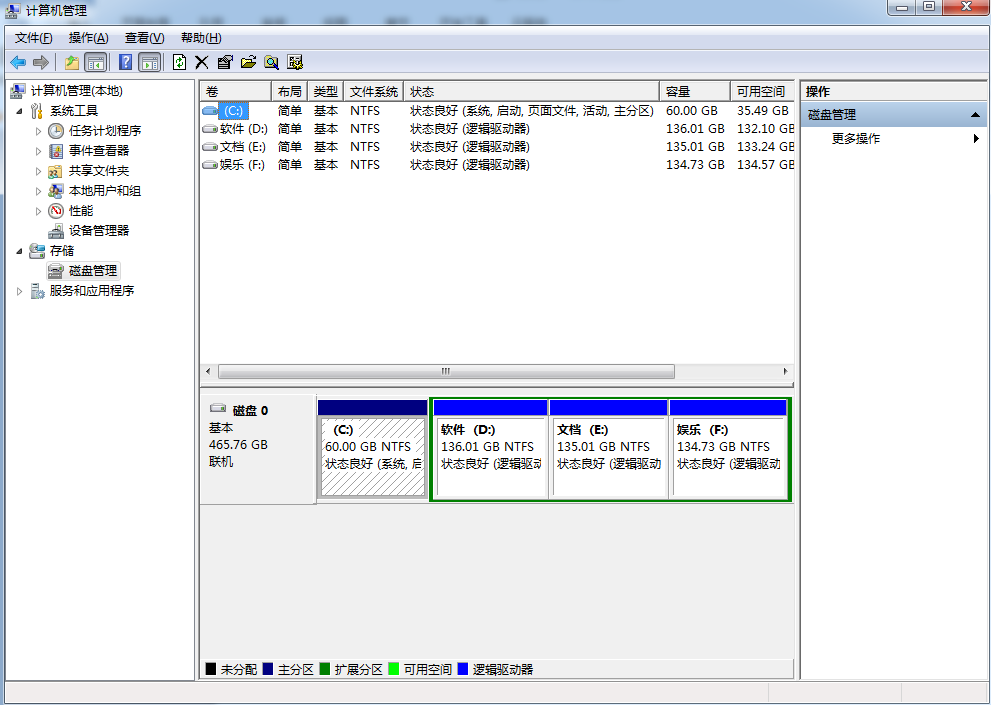Click the 逻辑驱动器 legend color swatch
Viewport: 991px width, 705px height.
[x=463, y=669]
